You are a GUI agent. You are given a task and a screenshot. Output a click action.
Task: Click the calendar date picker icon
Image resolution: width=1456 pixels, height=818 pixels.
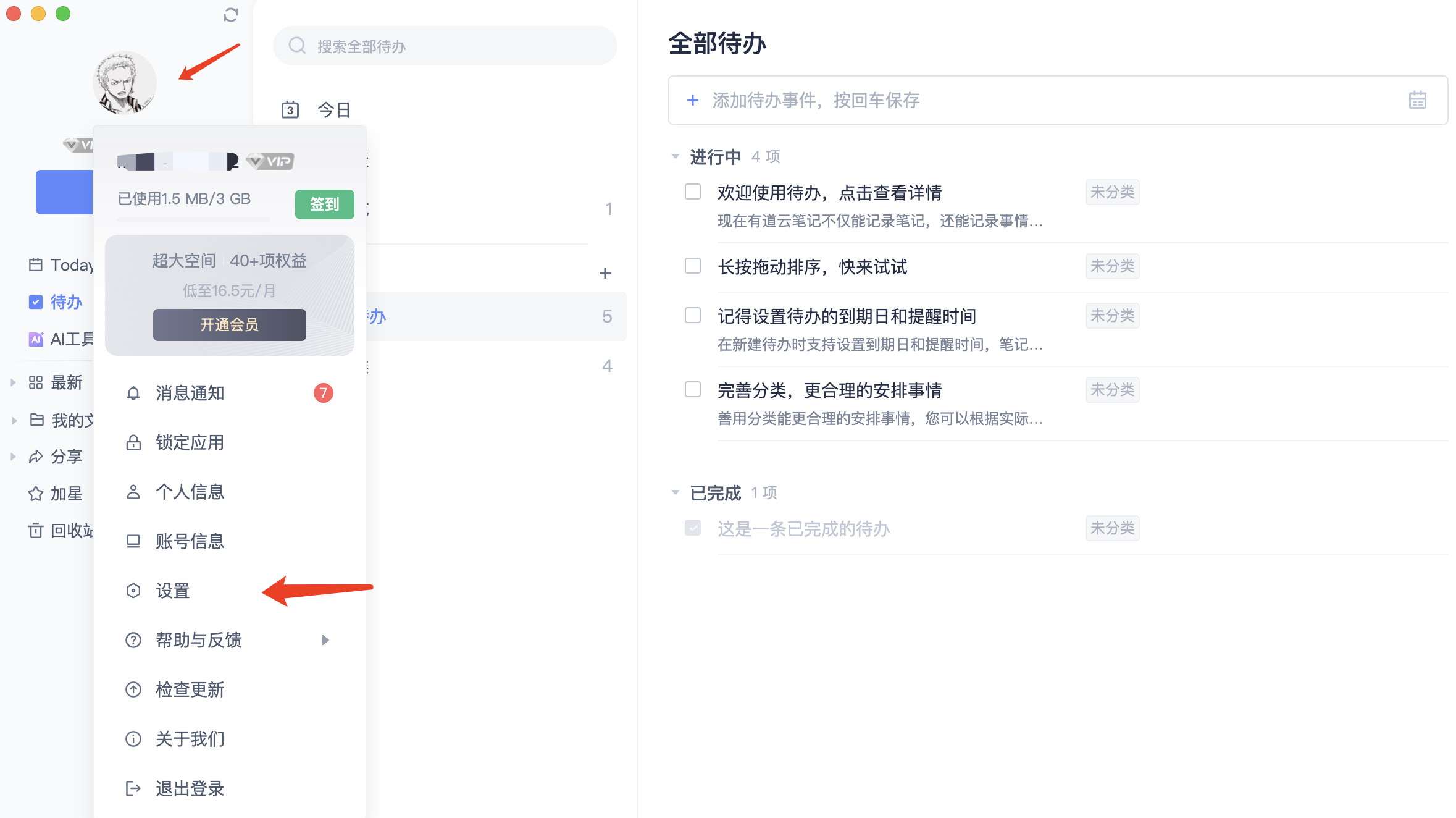(x=1418, y=100)
